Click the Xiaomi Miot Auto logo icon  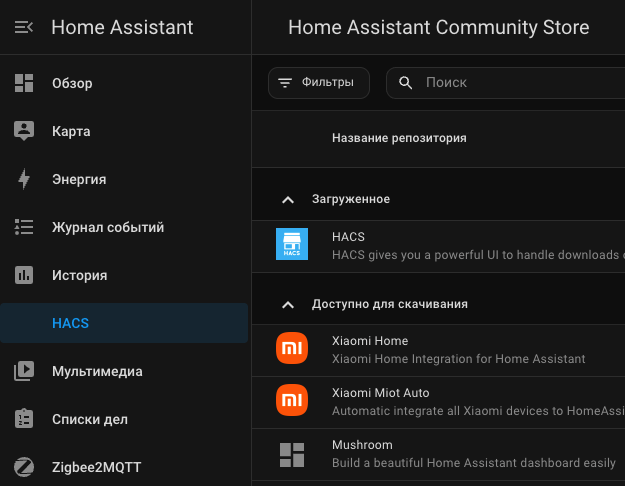click(x=292, y=400)
